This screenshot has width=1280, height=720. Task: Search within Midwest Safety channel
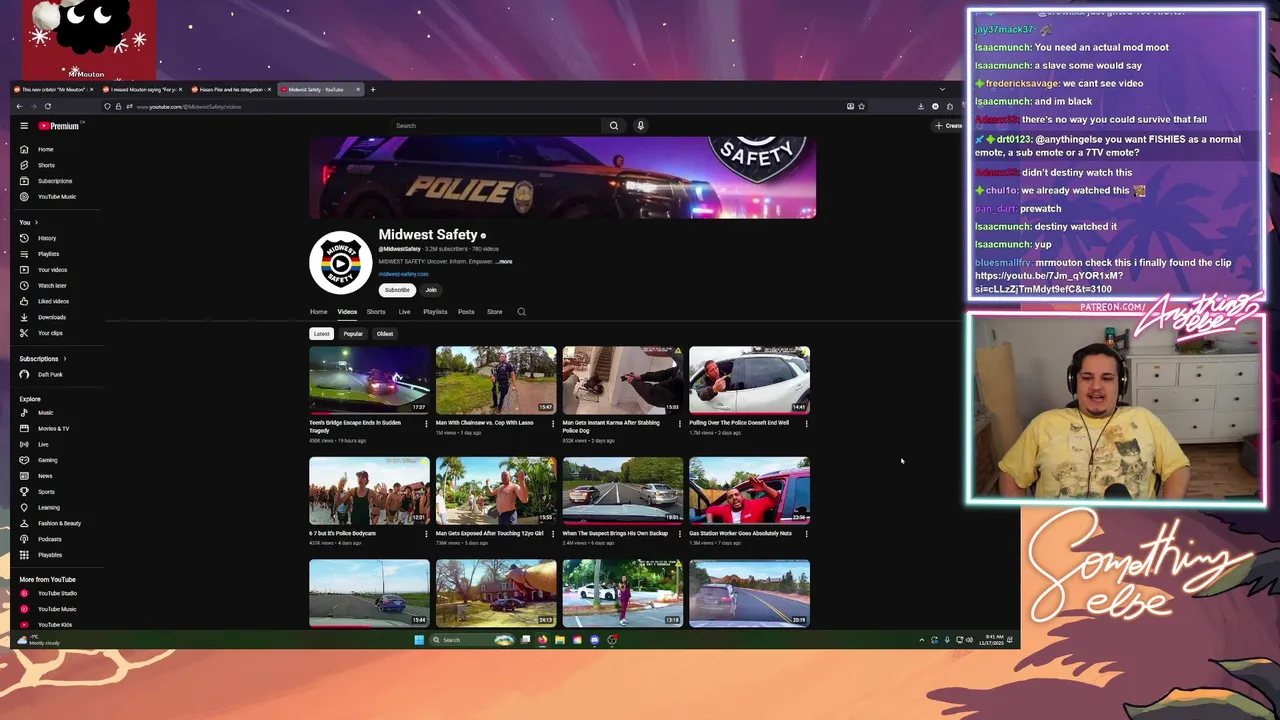coord(521,312)
